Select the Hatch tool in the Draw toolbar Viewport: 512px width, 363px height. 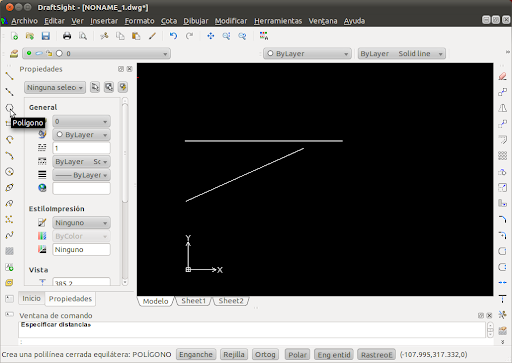pos(9,251)
